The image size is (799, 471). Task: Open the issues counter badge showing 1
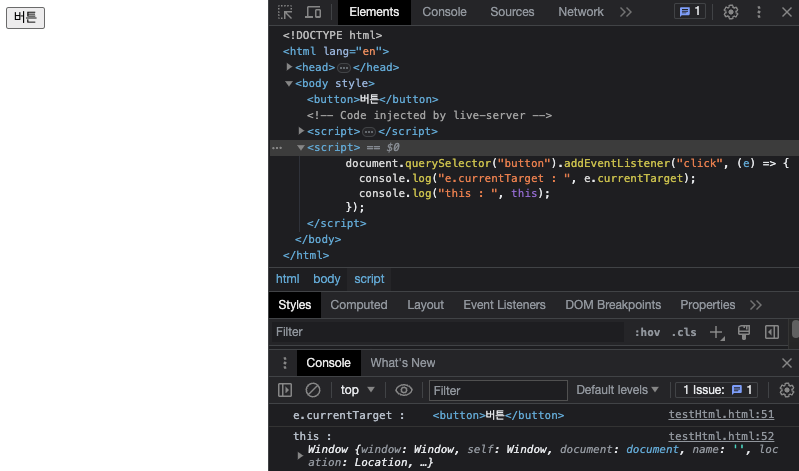[x=690, y=11]
